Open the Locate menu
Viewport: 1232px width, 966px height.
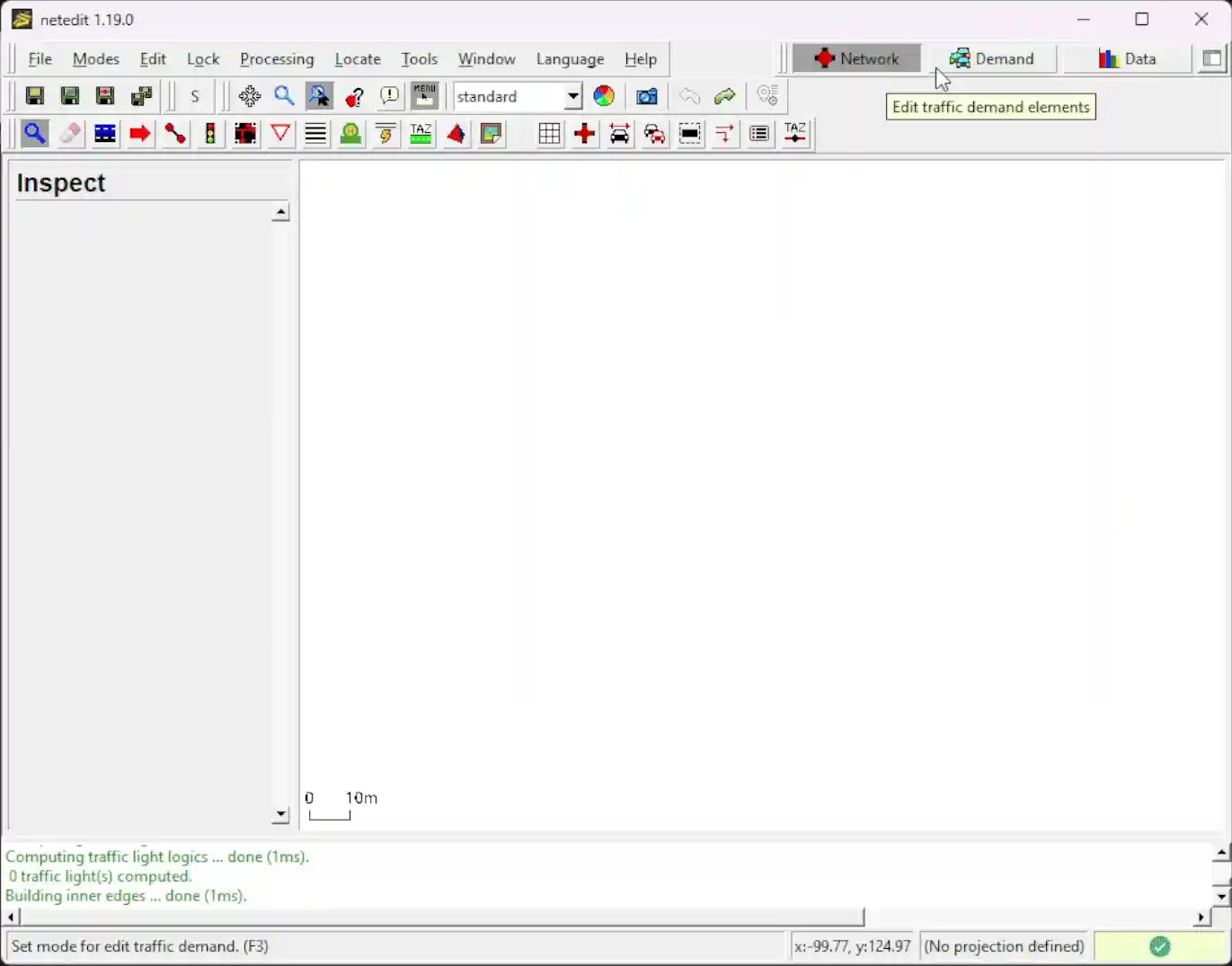pos(358,59)
